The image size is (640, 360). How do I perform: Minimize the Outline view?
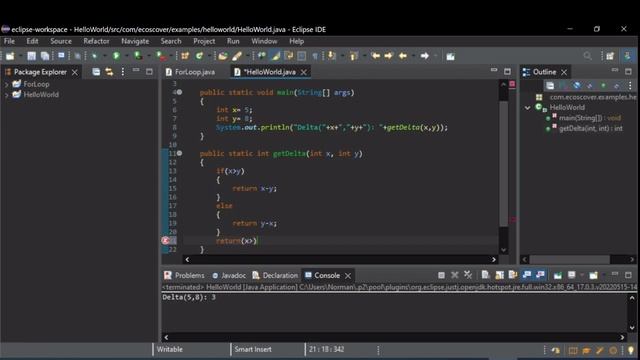(x=615, y=71)
